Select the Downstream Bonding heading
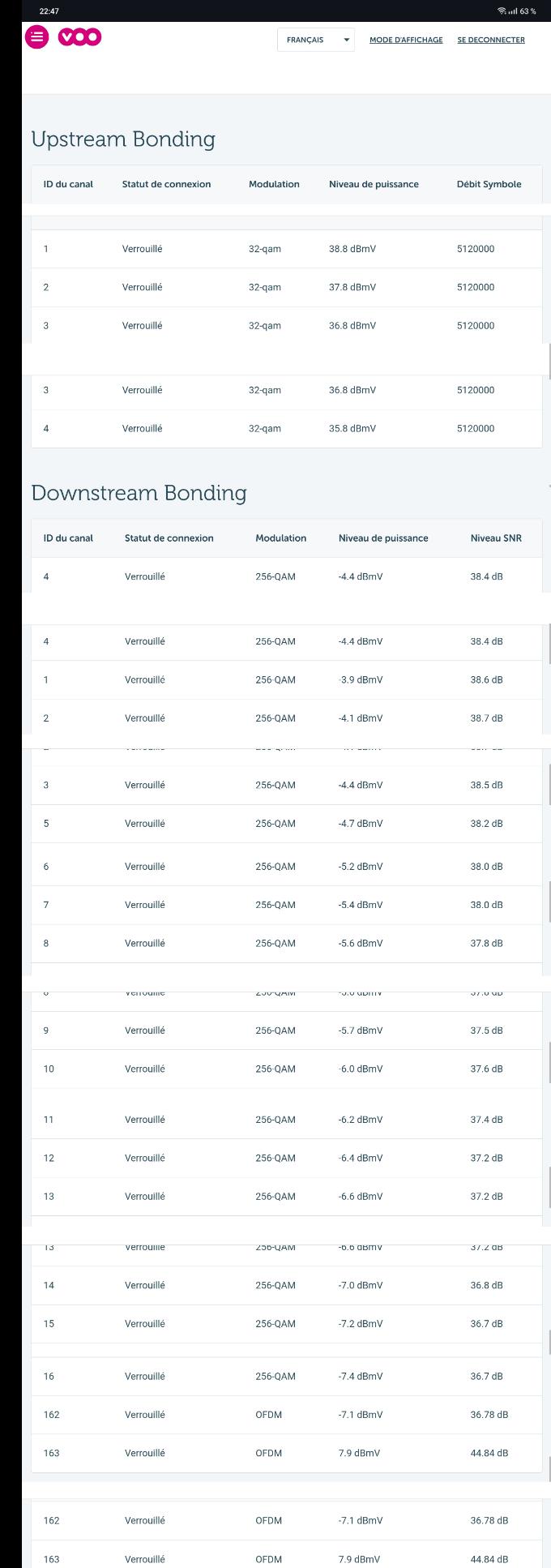The width and height of the screenshot is (551, 1568). 139,493
